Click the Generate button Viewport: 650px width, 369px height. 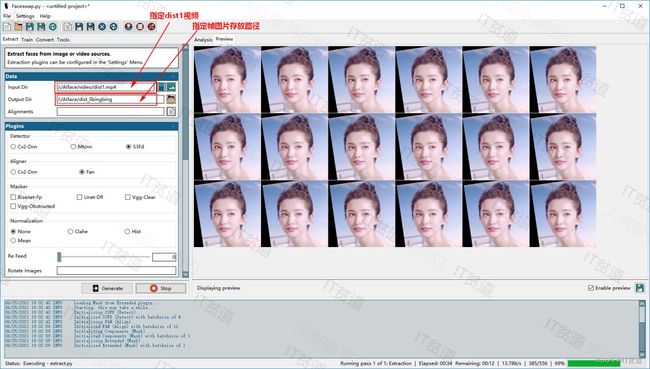(107, 288)
